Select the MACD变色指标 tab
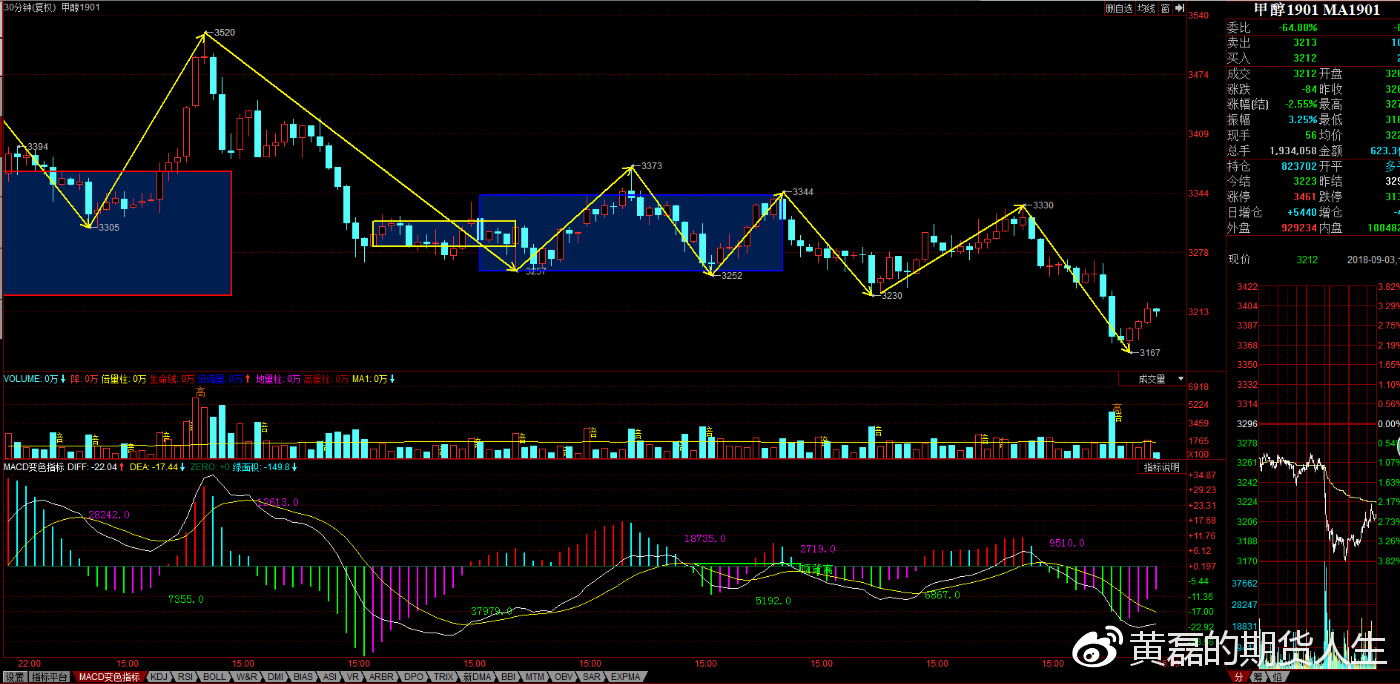 (109, 677)
